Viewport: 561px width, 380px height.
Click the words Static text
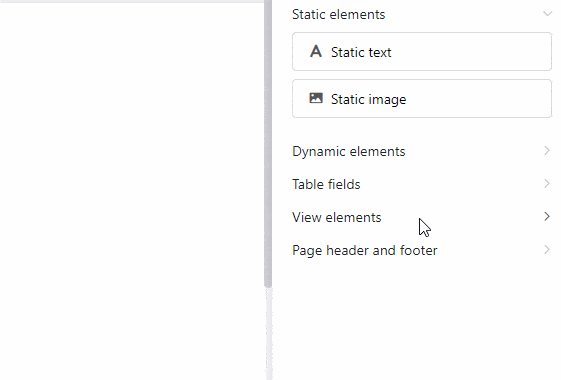click(361, 52)
